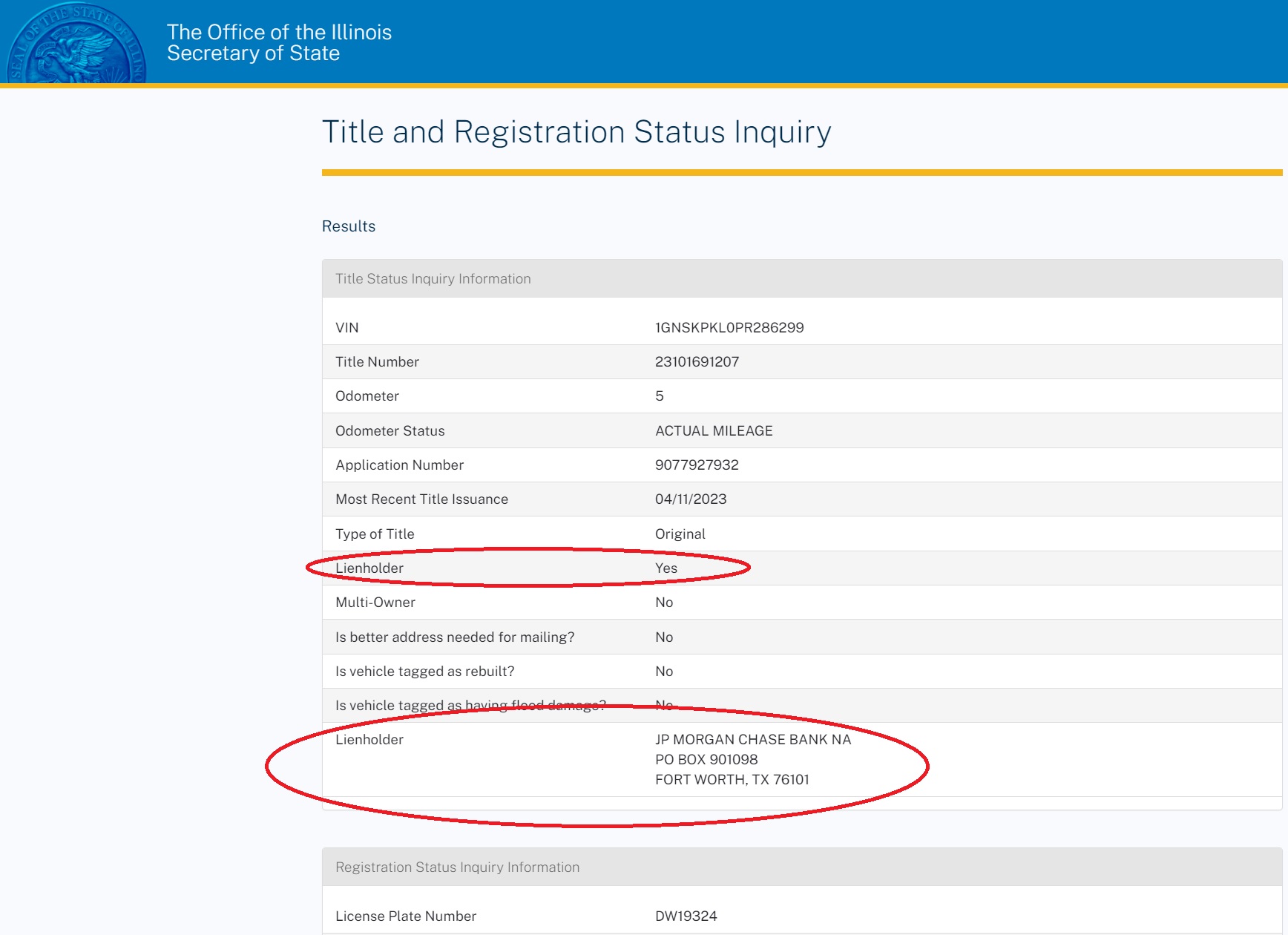Click the License Plate Number label
1288x935 pixels.
pyautogui.click(x=406, y=916)
